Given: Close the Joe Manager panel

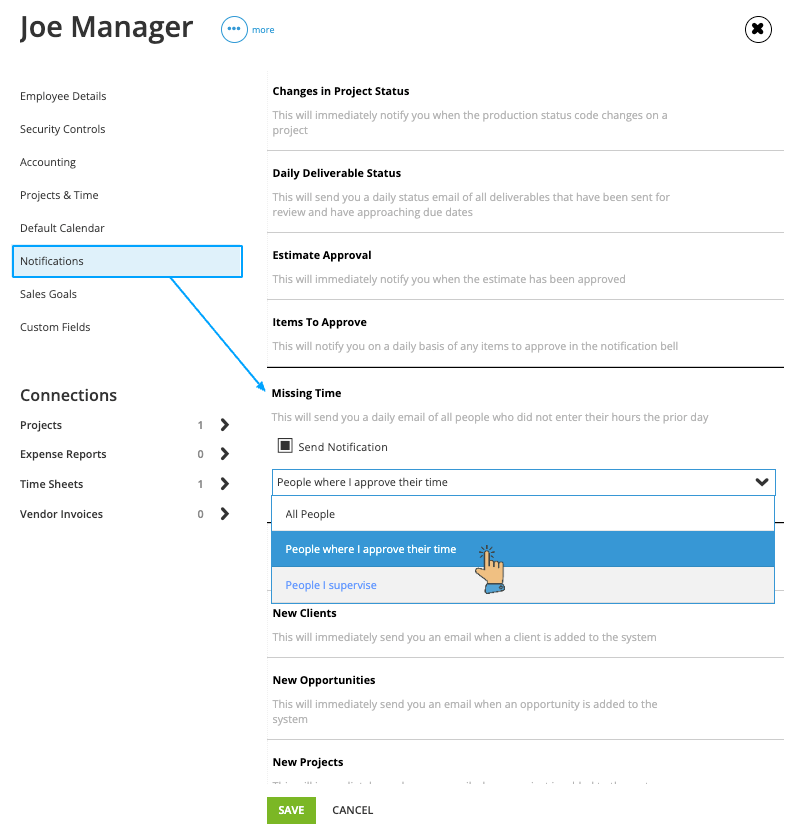Looking at the screenshot, I should point(758,29).
